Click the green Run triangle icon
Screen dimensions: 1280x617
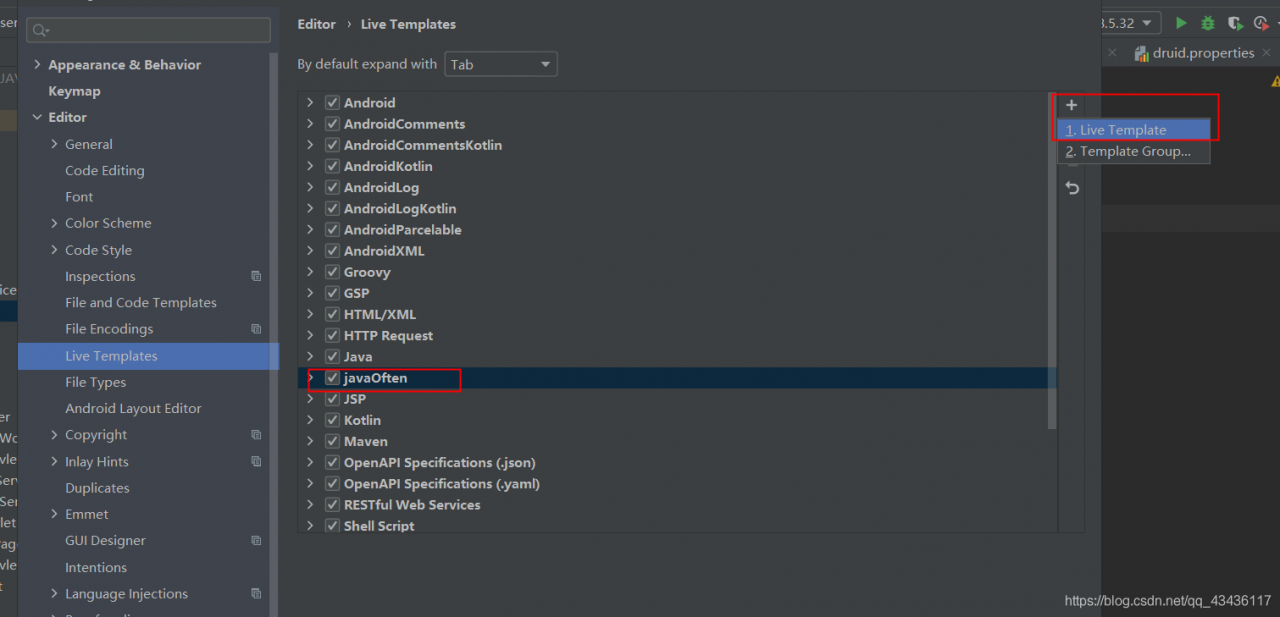(x=1181, y=23)
